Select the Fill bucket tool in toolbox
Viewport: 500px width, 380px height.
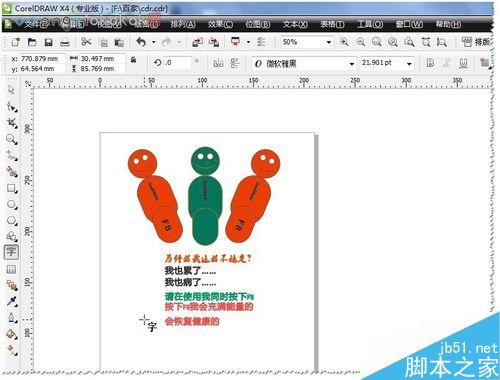[x=12, y=334]
